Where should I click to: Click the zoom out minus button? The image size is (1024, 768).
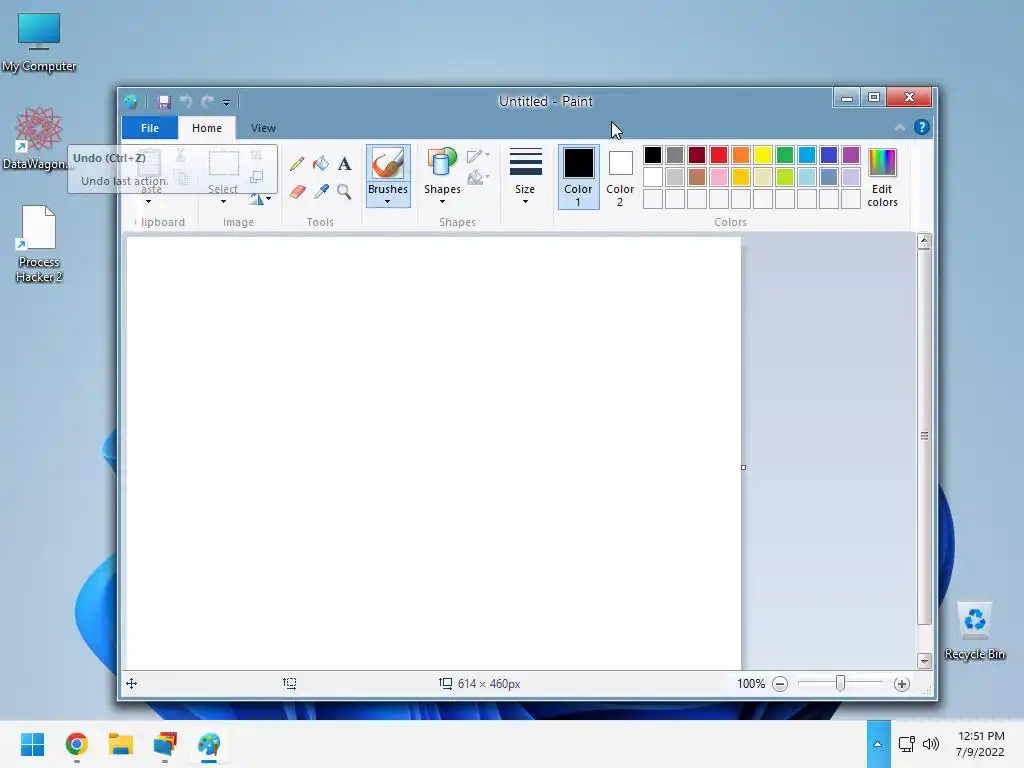pyautogui.click(x=780, y=684)
